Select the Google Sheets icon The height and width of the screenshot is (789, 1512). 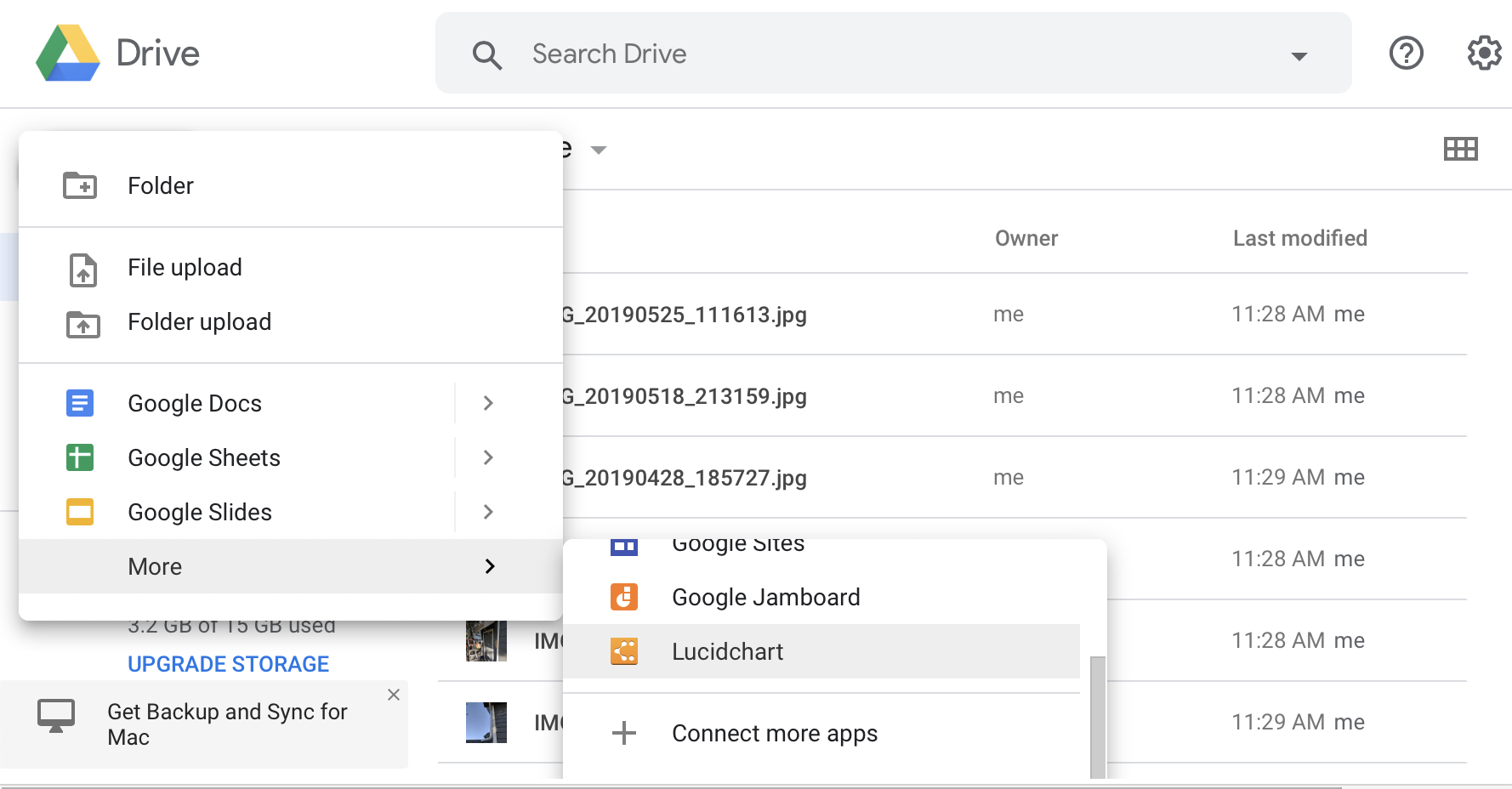[x=79, y=457]
